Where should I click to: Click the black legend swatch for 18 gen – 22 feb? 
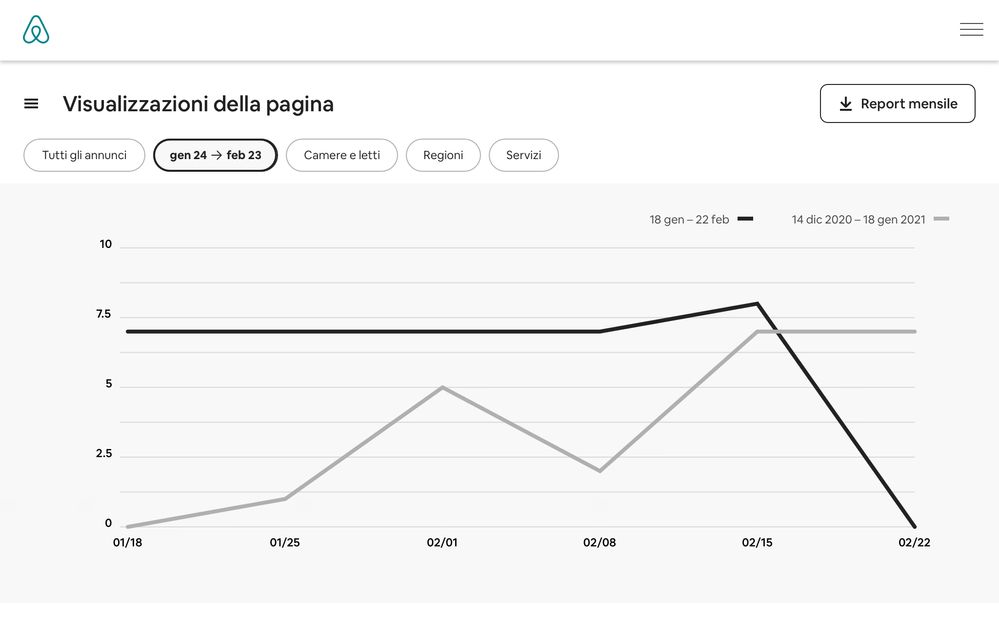tap(745, 219)
